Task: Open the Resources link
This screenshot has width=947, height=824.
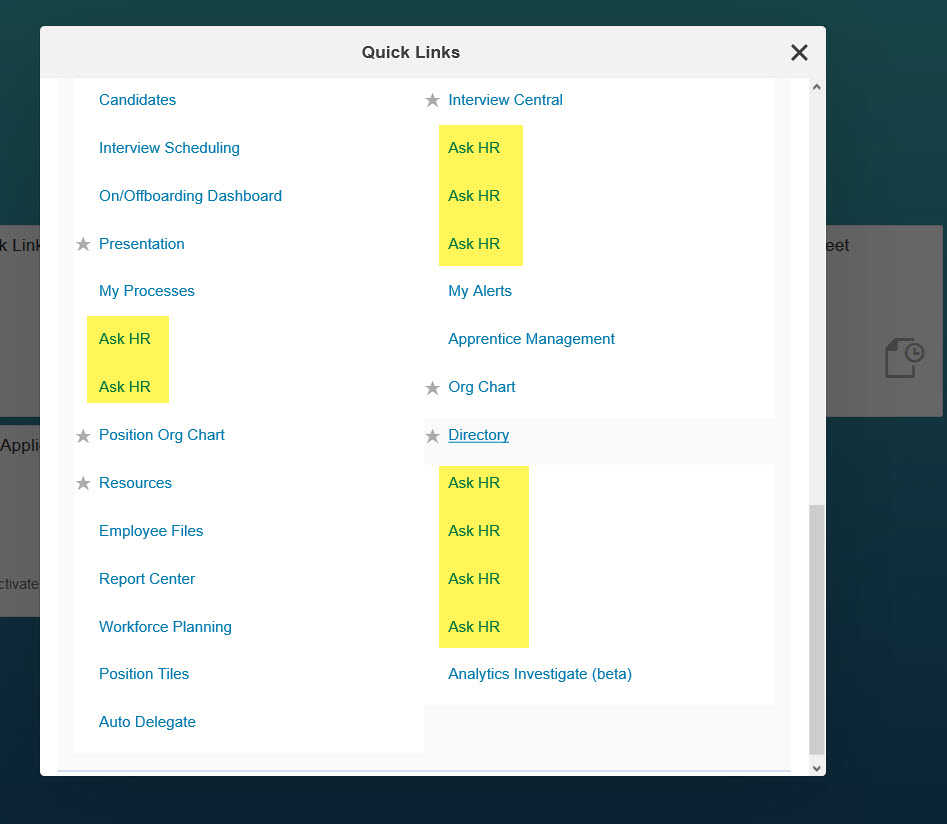Action: click(135, 483)
